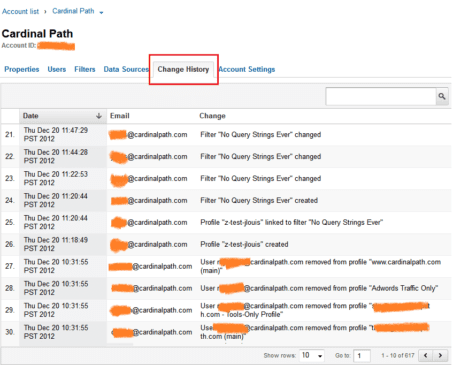Click the row 22 filter changed entry

point(261,157)
